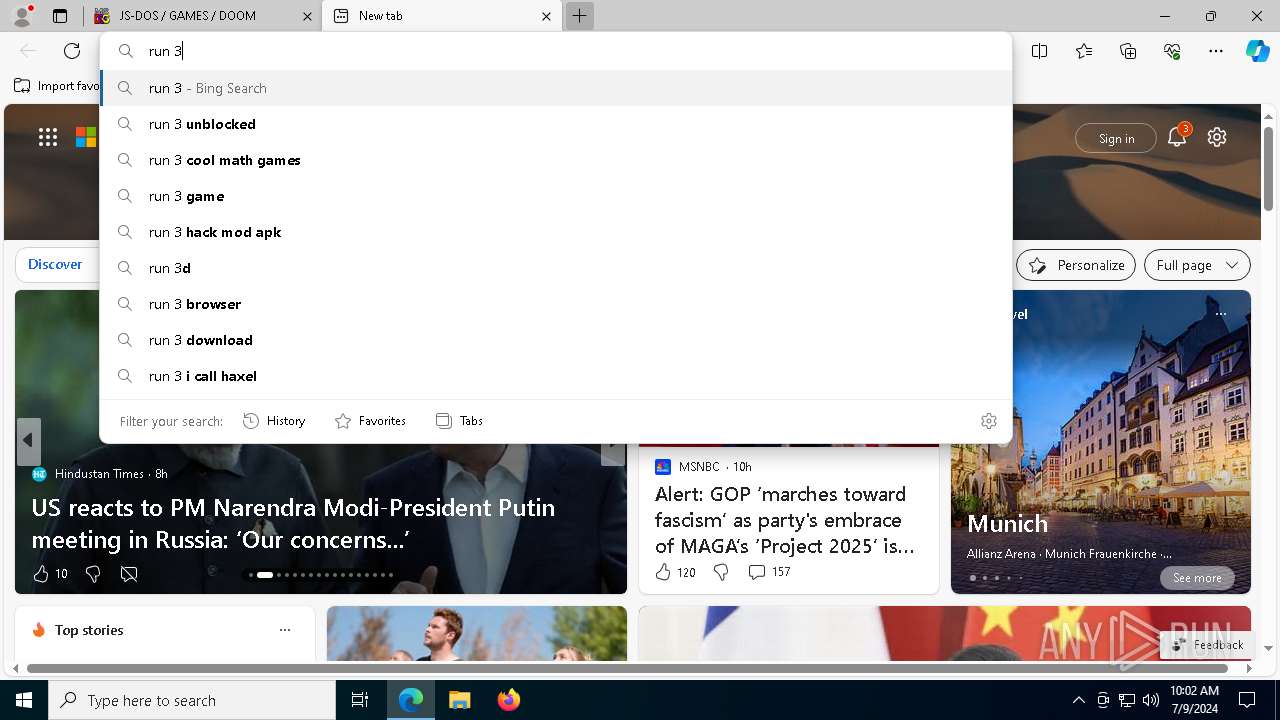
Task: Open the Settings and more ellipsis menu
Action: [1216, 51]
